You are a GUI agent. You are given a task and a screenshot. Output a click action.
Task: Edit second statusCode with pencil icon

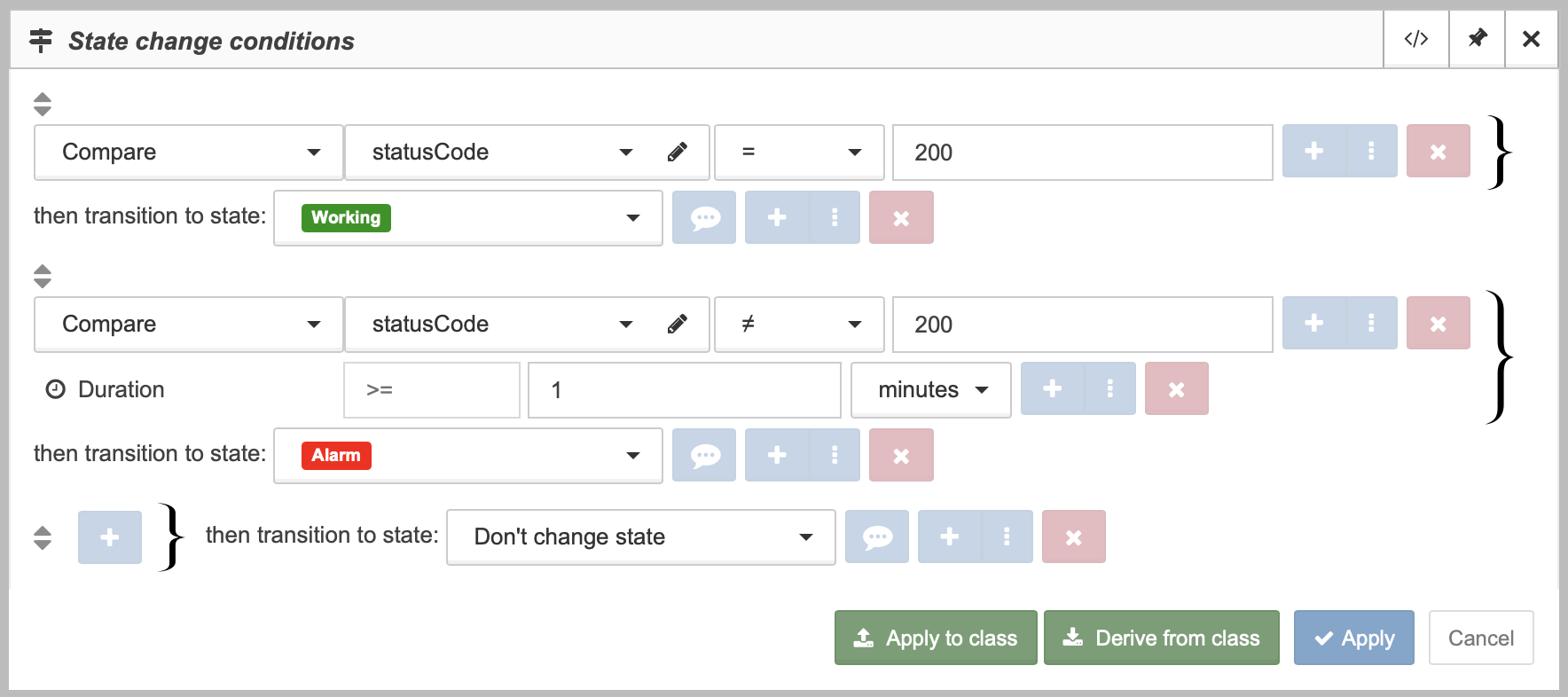(678, 325)
